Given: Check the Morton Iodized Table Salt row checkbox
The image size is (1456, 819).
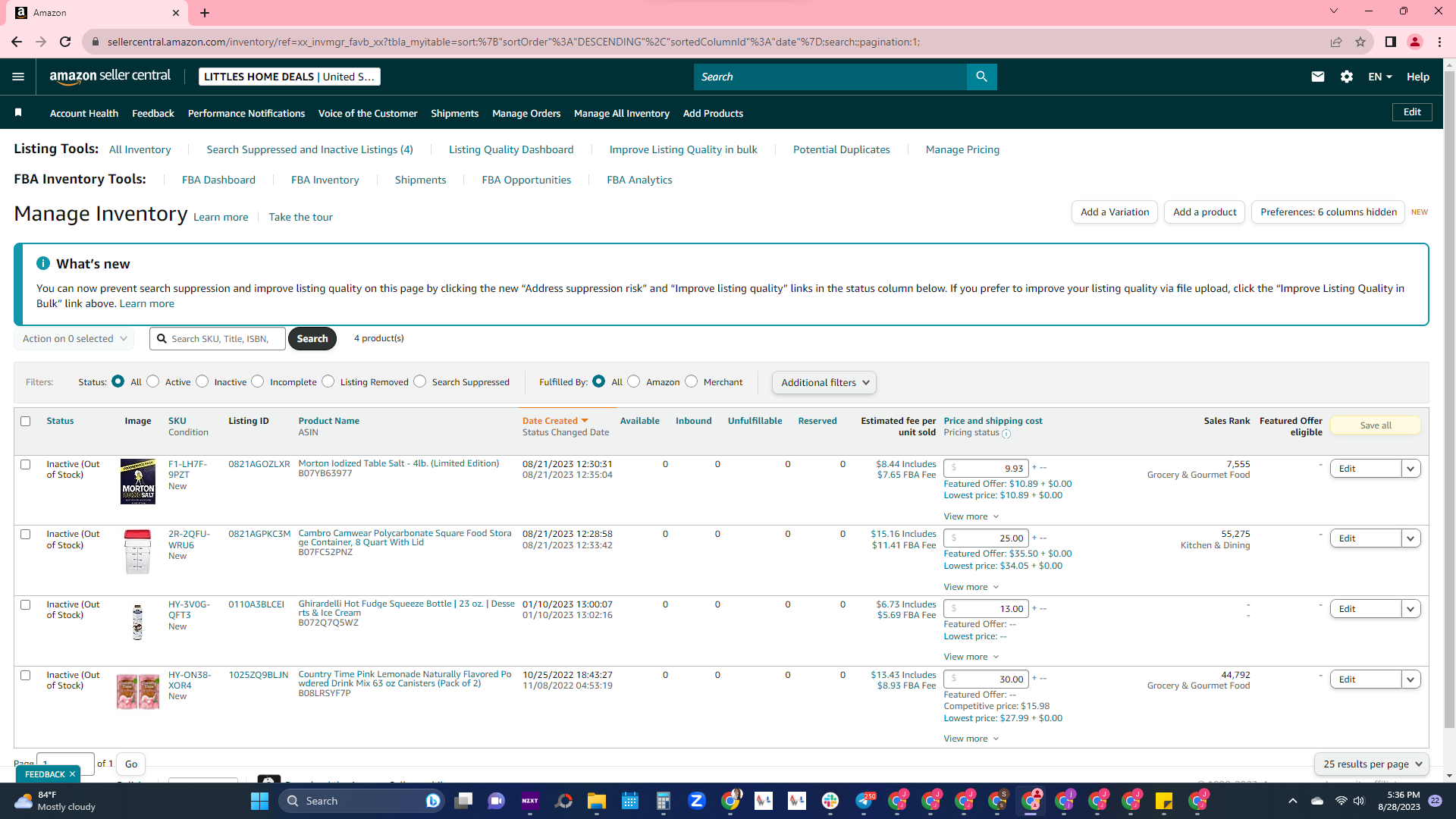Looking at the screenshot, I should (x=26, y=464).
